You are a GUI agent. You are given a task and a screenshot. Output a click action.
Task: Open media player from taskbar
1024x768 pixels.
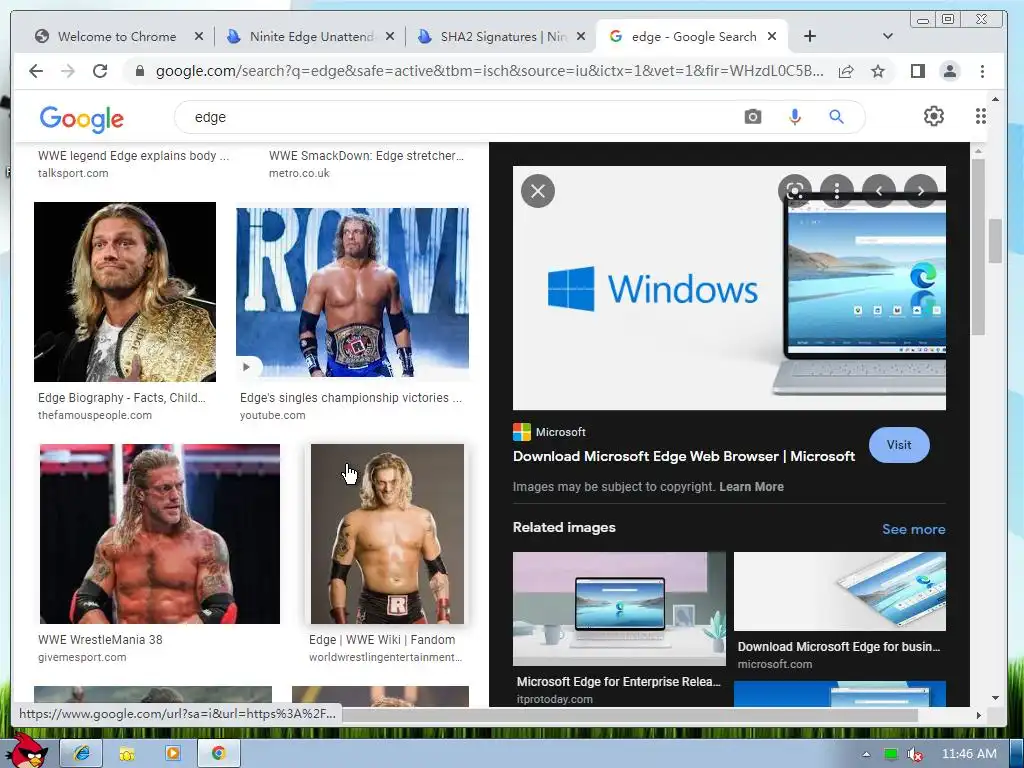coord(172,754)
